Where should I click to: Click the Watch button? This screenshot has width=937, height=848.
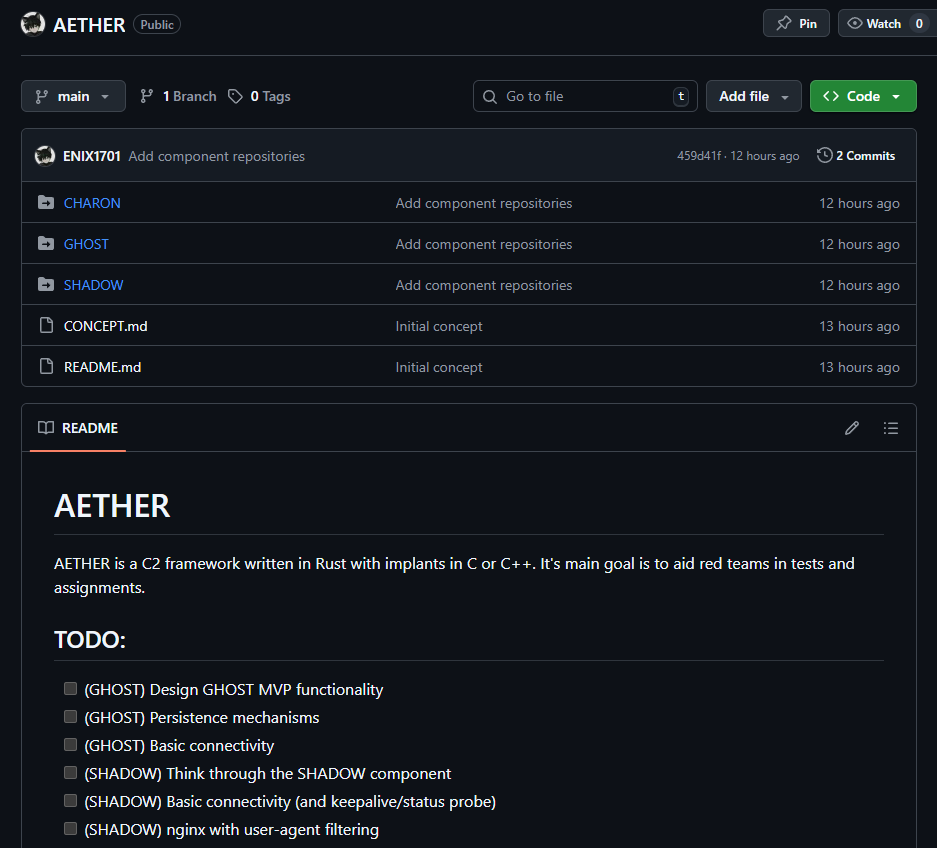874,23
